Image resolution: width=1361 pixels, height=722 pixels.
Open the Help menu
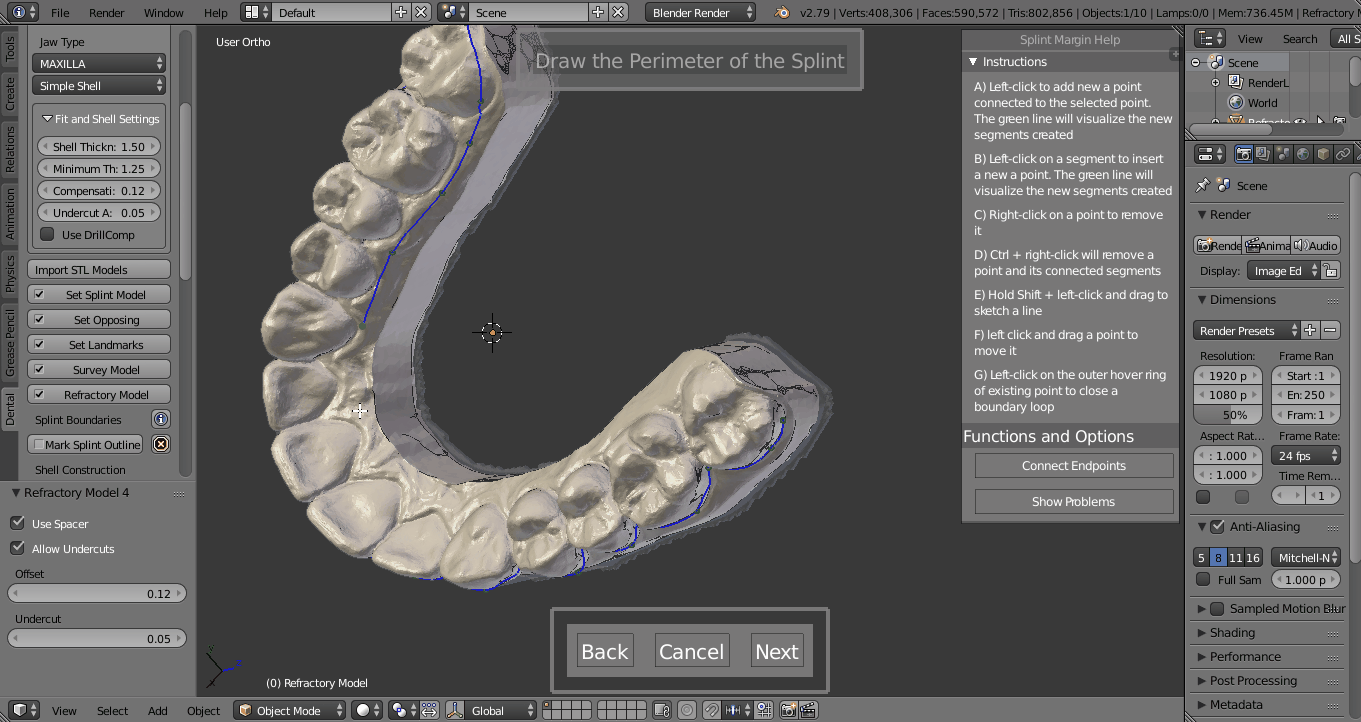pyautogui.click(x=215, y=13)
